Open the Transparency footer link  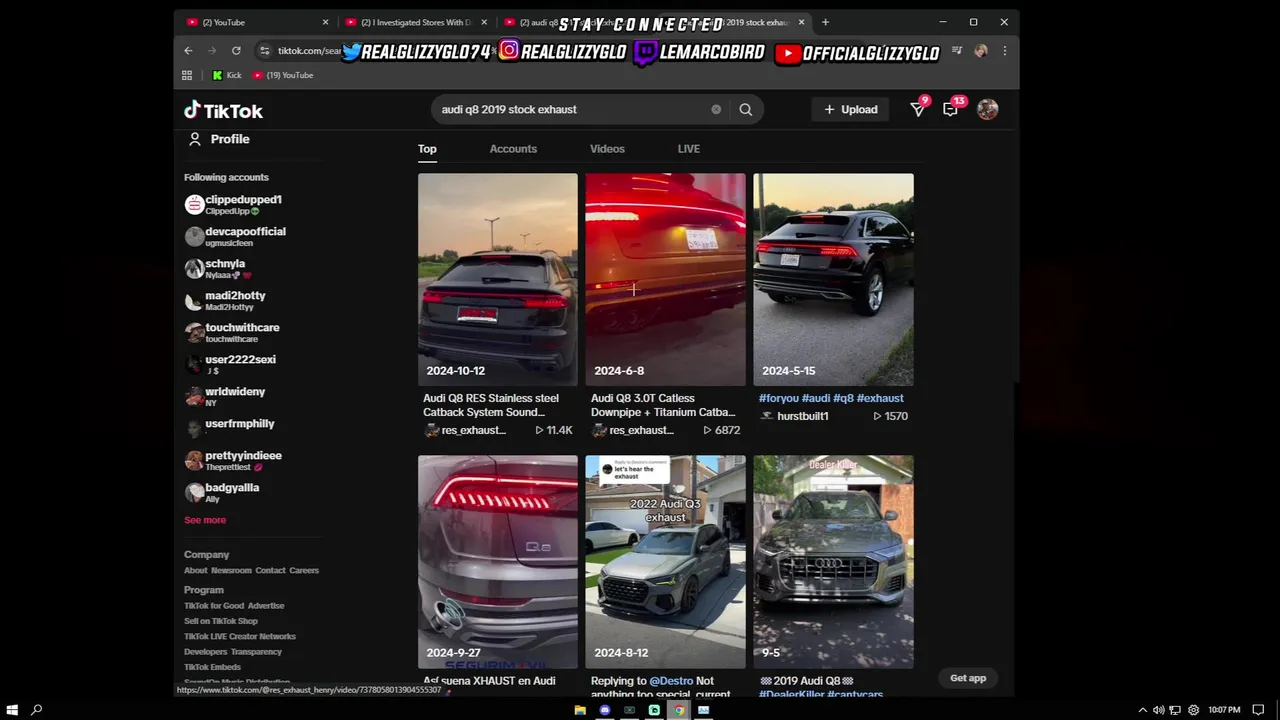[256, 652]
